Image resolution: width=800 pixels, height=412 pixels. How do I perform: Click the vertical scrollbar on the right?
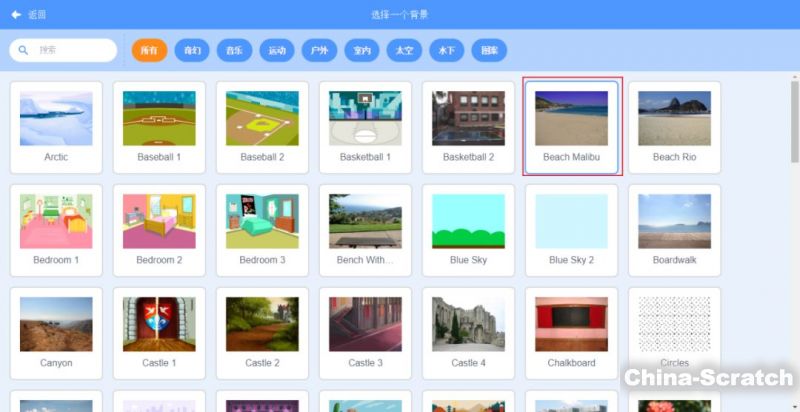point(794,120)
